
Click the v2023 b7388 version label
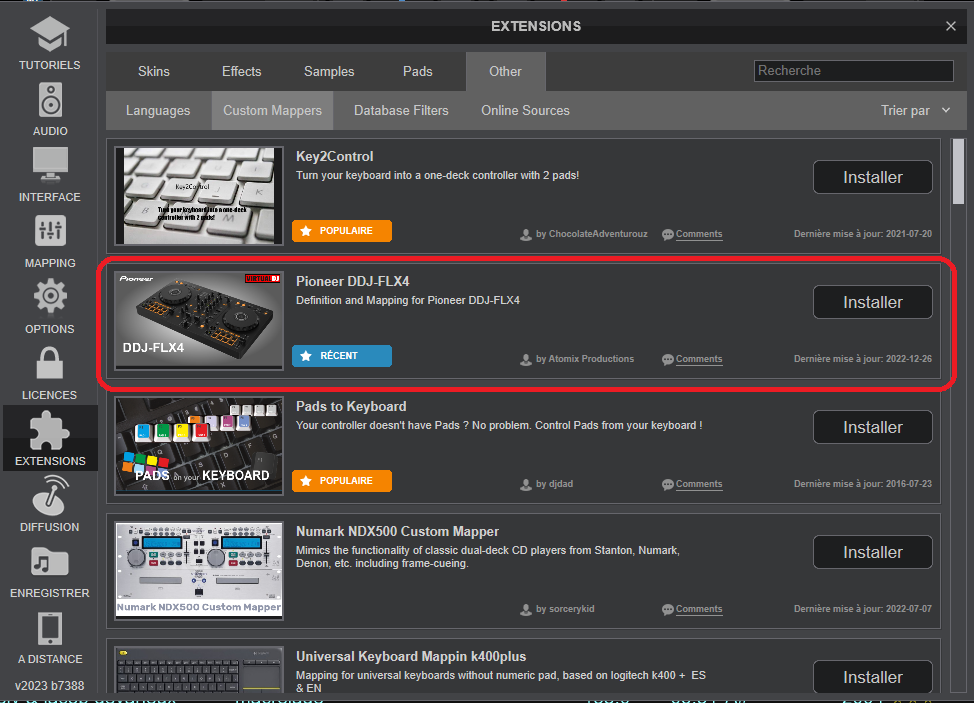coord(50,686)
